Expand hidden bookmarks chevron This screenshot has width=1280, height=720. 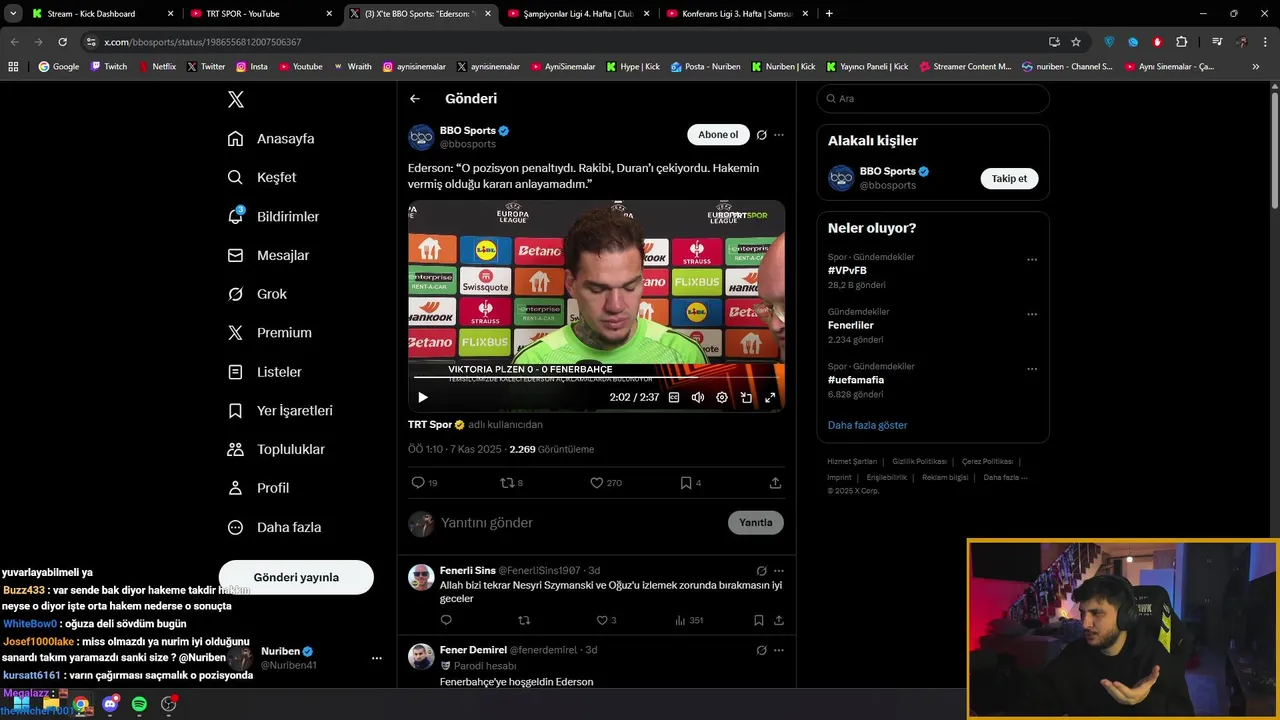[x=1256, y=67]
